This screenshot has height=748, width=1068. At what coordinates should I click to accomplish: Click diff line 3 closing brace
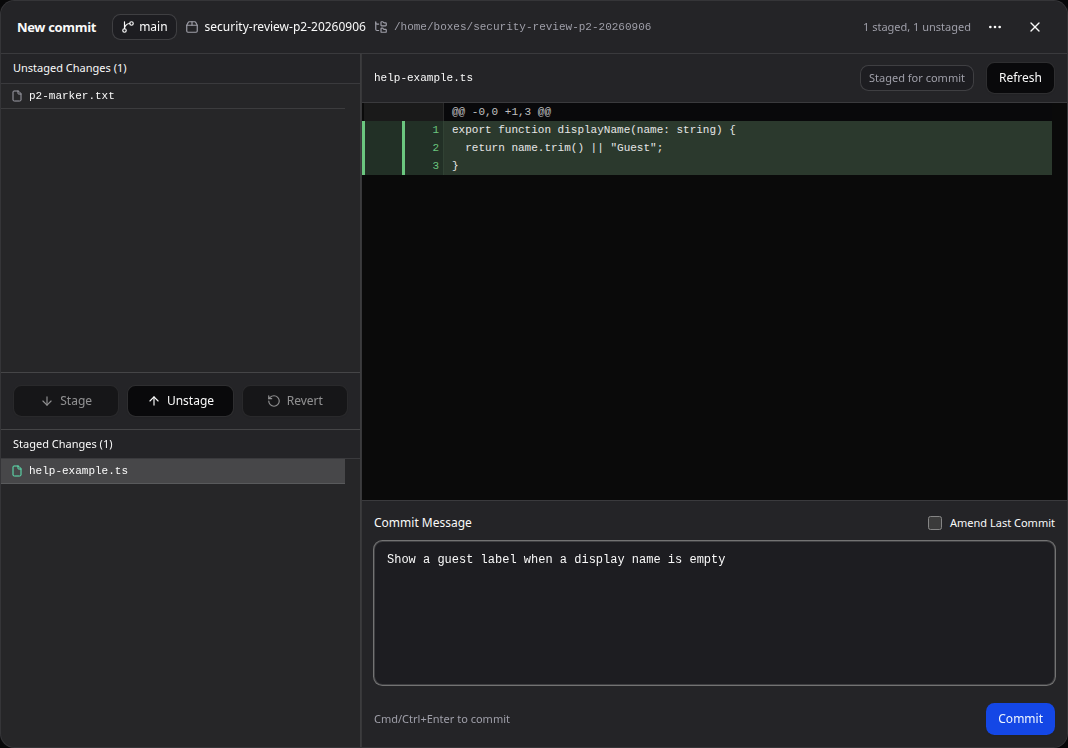(x=707, y=166)
